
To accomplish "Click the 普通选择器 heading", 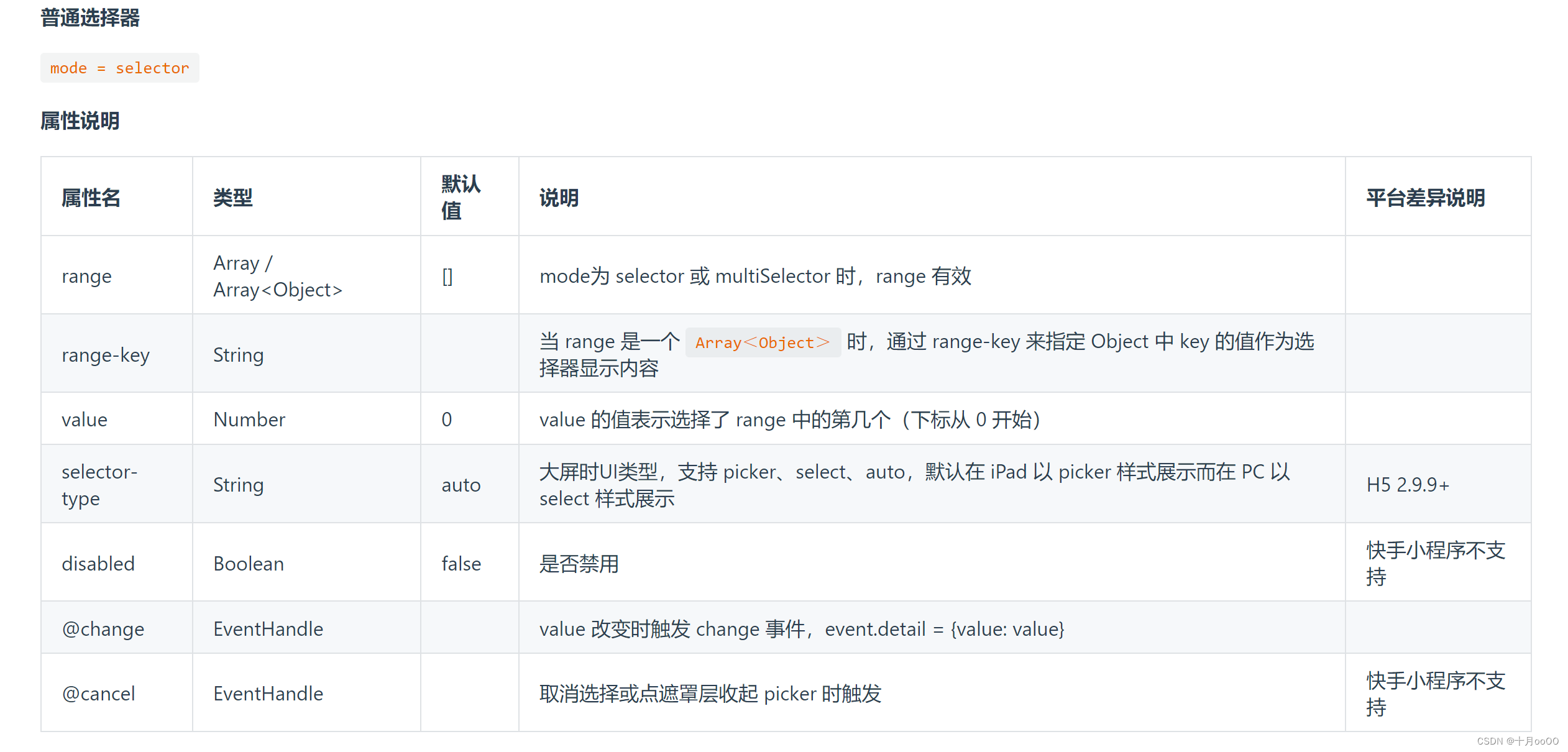I will 90,17.
